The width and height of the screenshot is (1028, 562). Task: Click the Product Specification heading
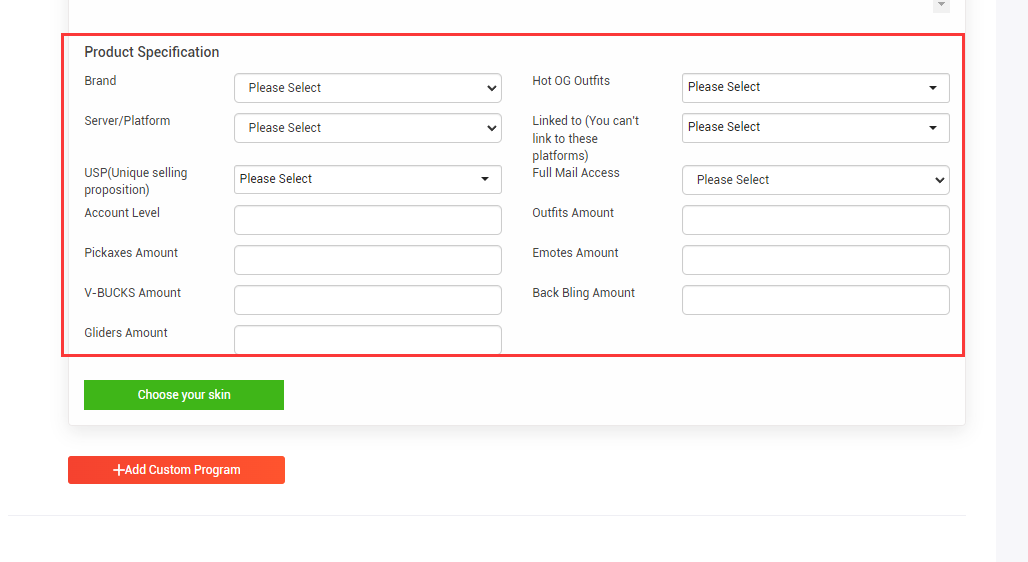(152, 52)
